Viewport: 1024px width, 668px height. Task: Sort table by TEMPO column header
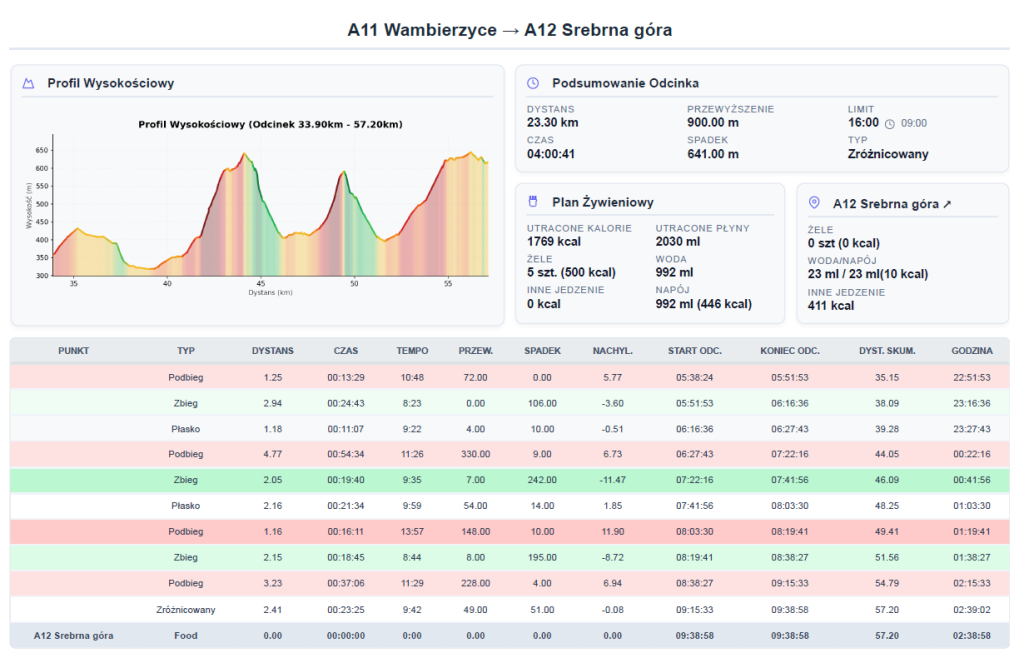click(412, 351)
